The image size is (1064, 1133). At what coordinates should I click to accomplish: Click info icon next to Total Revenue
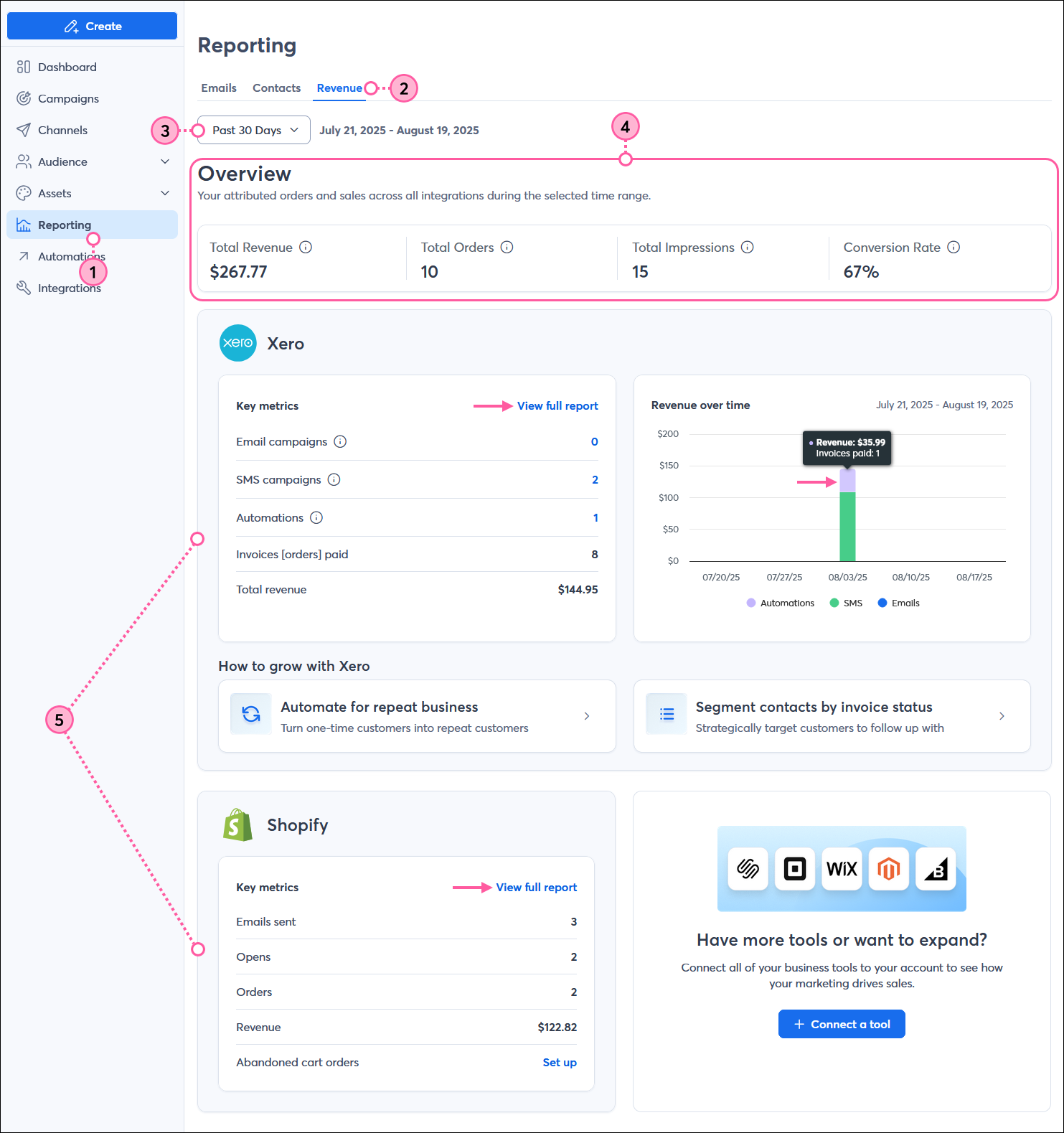[306, 247]
